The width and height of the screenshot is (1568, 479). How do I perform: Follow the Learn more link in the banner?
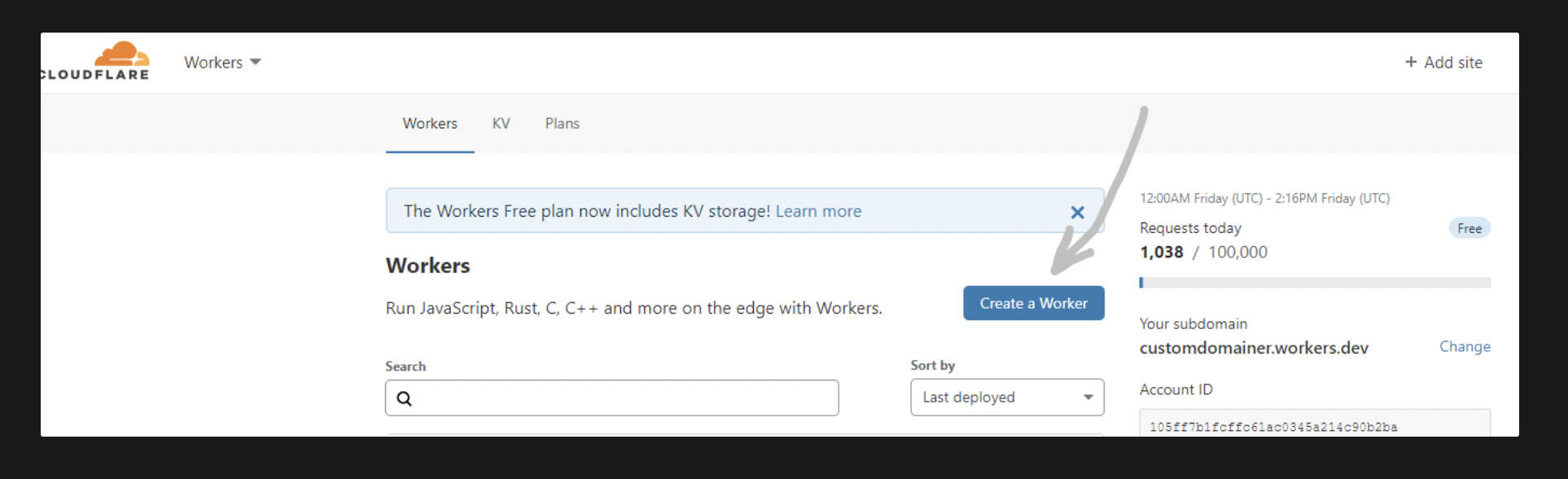tap(818, 212)
